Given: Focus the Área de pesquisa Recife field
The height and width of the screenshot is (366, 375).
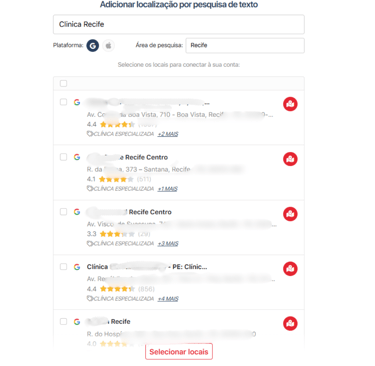Looking at the screenshot, I should (x=245, y=45).
